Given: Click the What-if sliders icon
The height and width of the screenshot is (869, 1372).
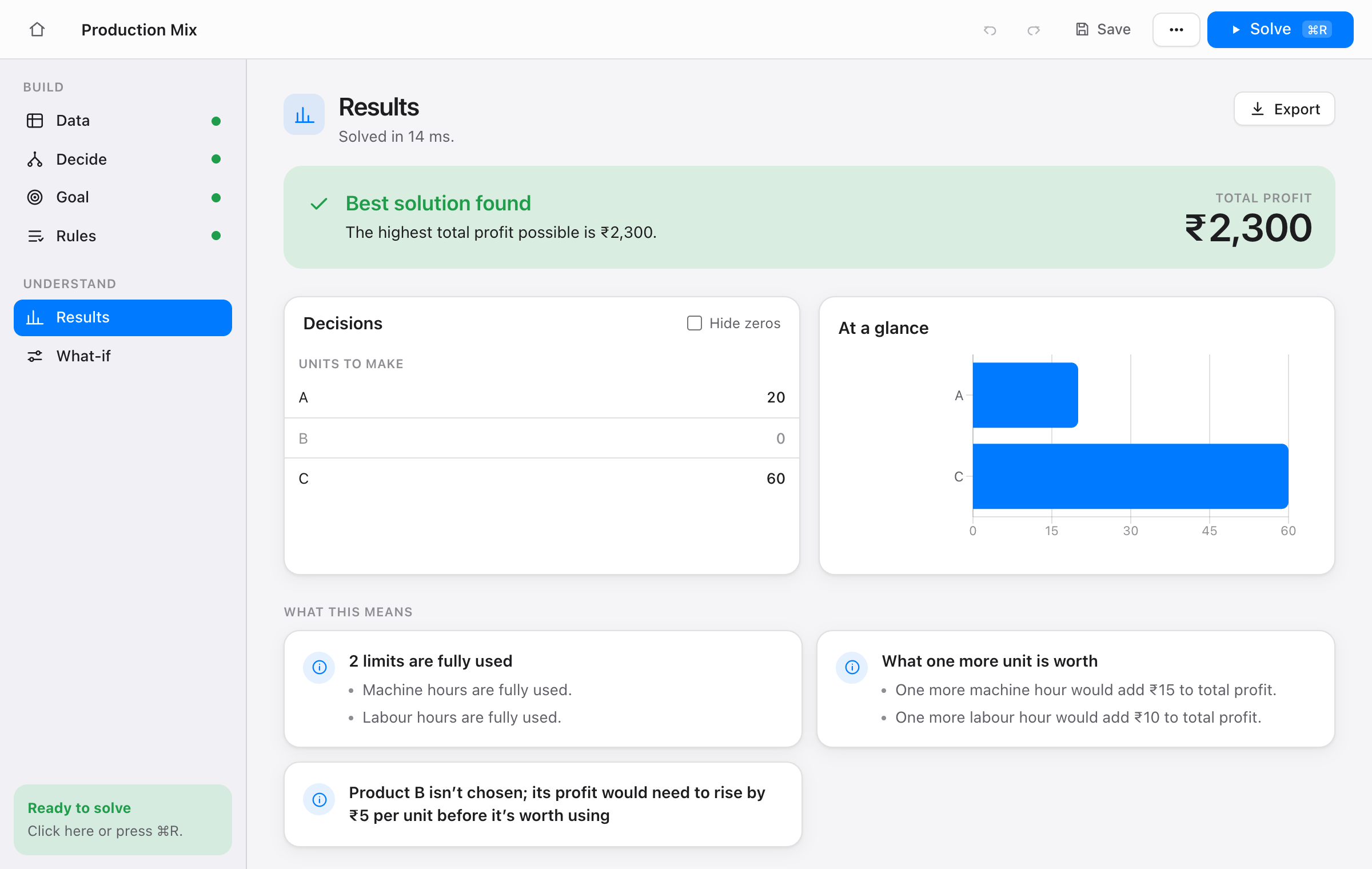Looking at the screenshot, I should pos(35,356).
